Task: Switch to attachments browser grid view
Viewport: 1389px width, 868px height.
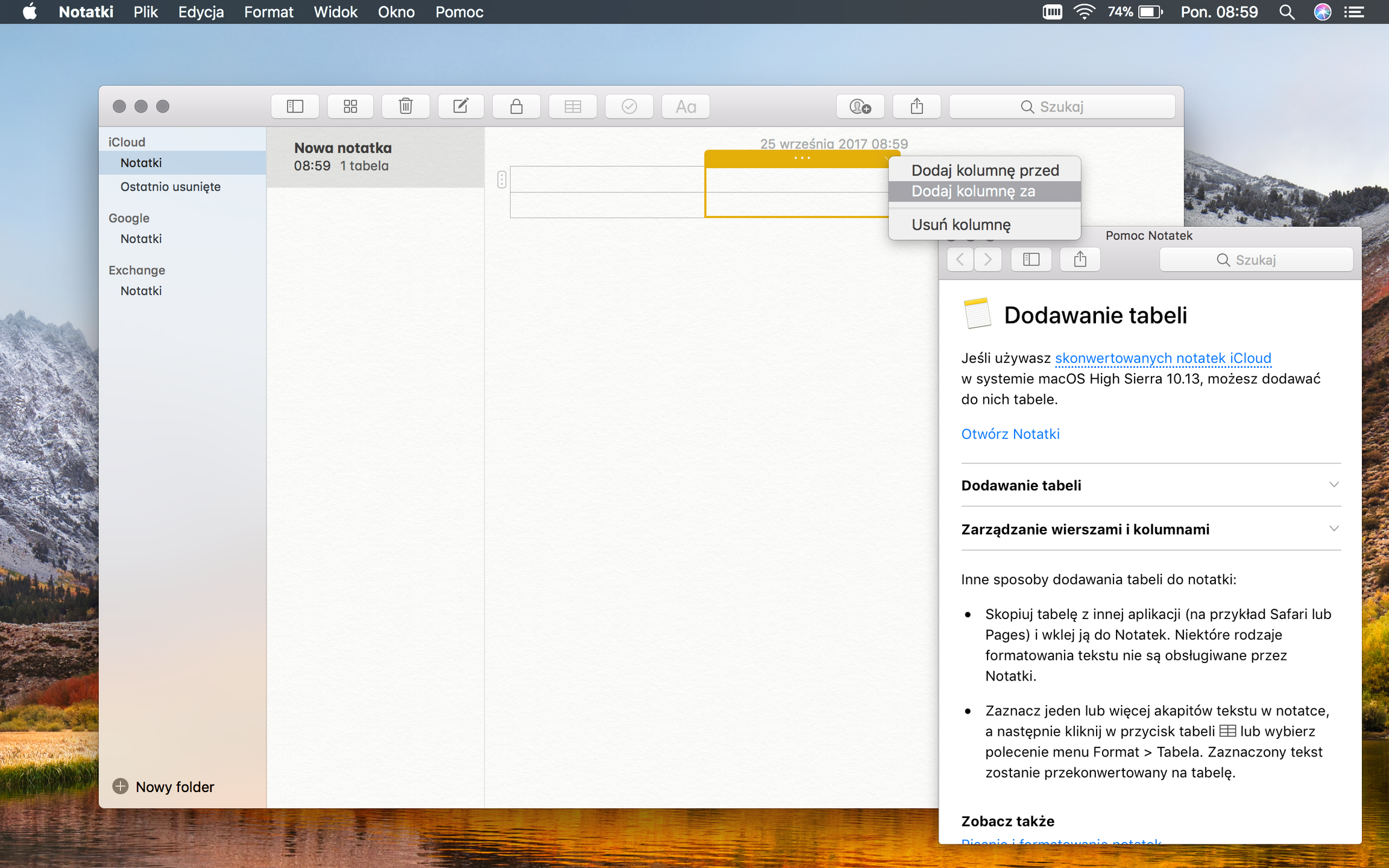Action: pyautogui.click(x=350, y=107)
